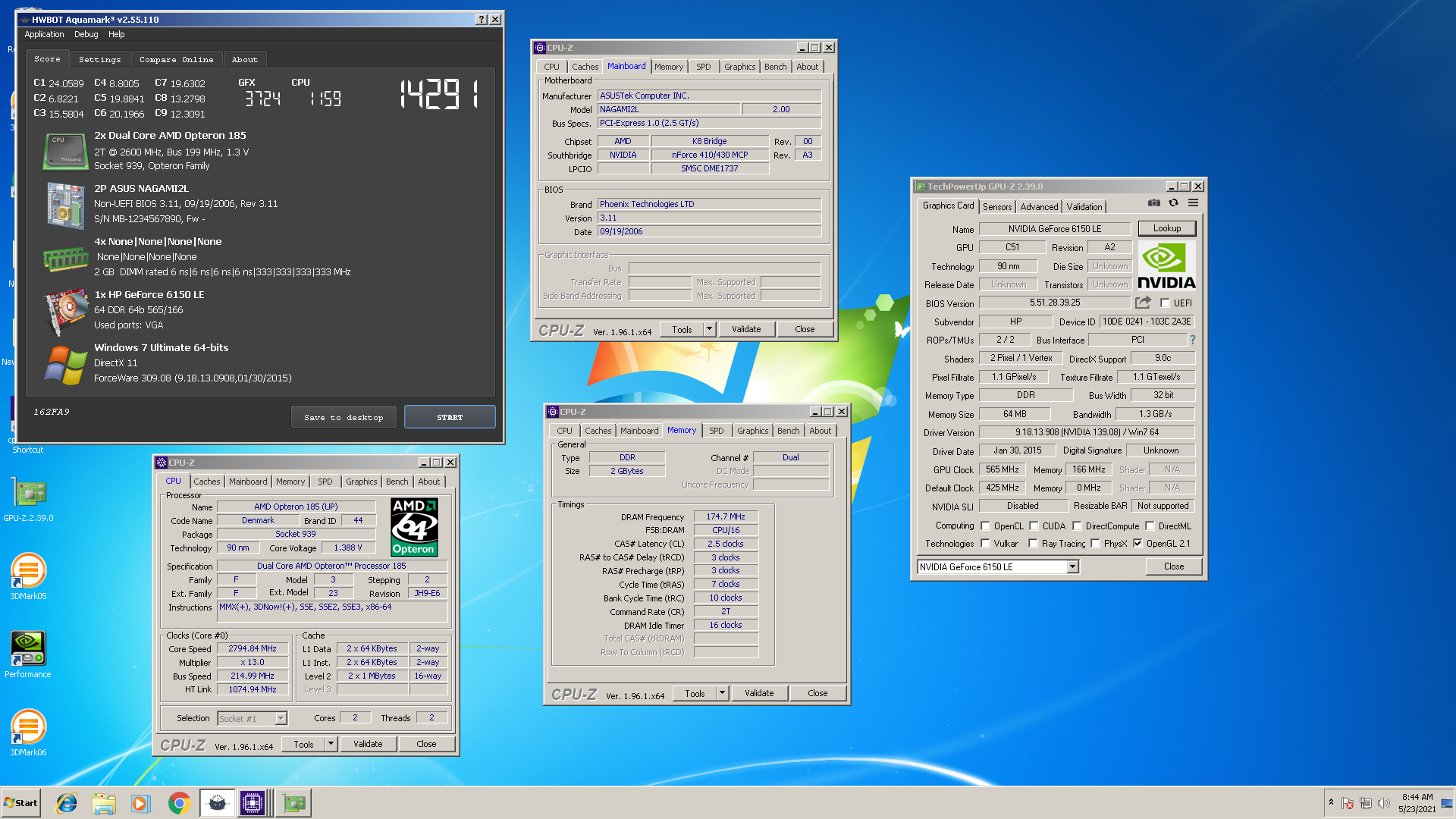Expand Tools dropdown arrow in CPU-Z CPU window
Viewport: 1456px width, 819px height.
point(331,744)
